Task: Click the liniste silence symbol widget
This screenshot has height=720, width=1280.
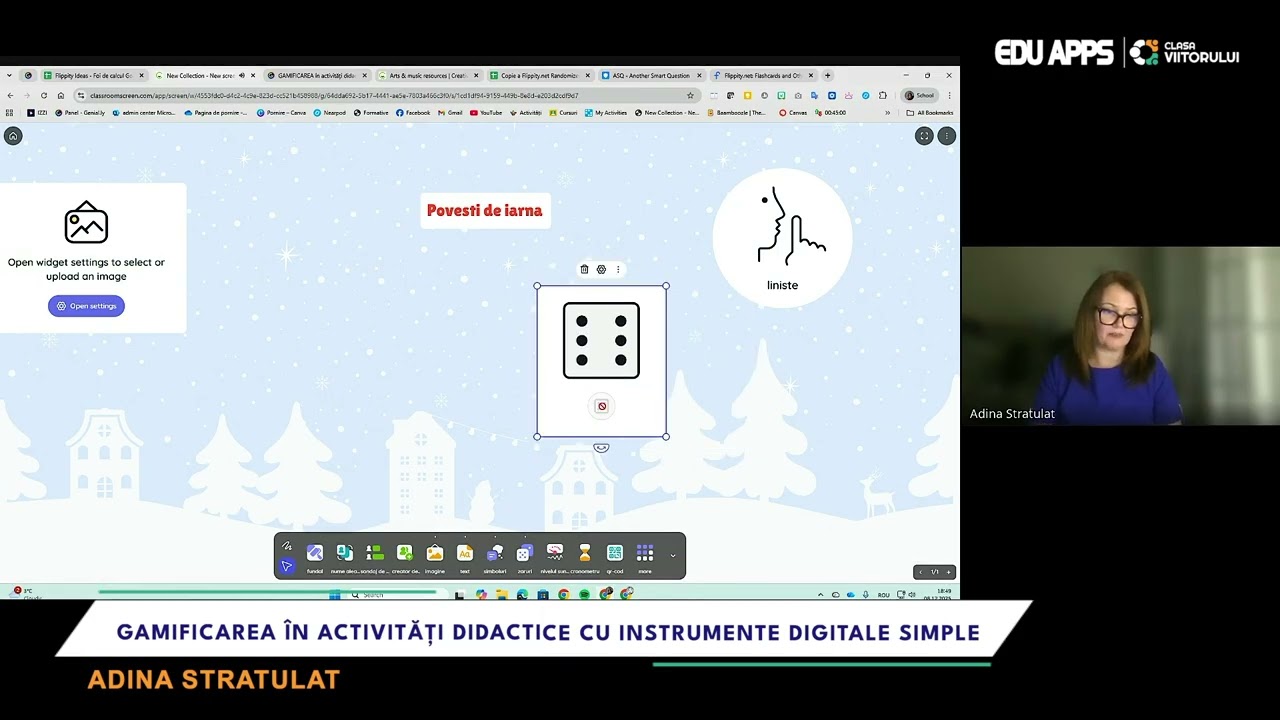Action: (x=782, y=238)
